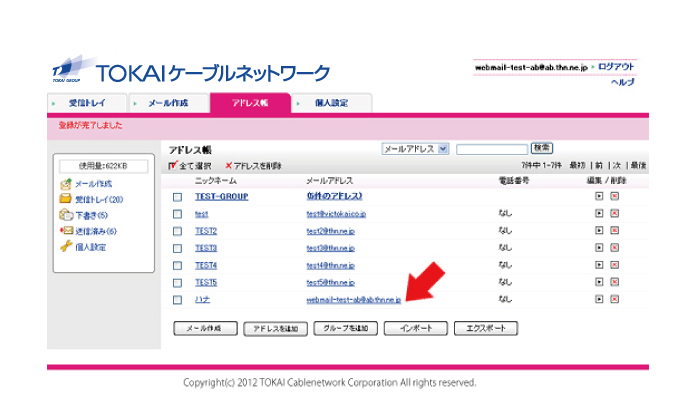Click edit icon for test@victokai row
Viewport: 700px width, 403px height.
click(x=599, y=213)
